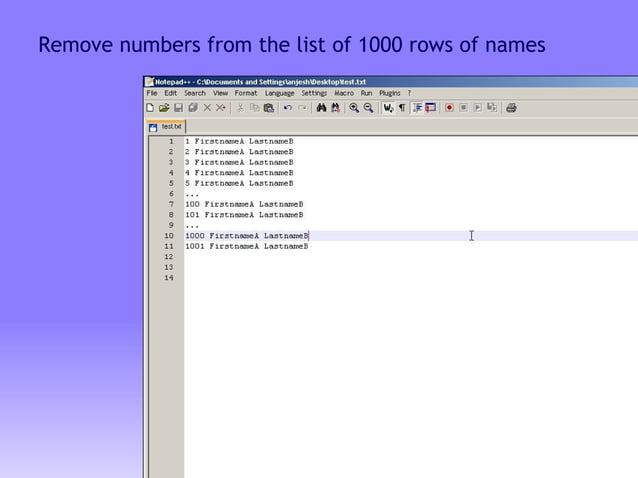Open the Plugins menu
638x478 pixels.
[x=389, y=93]
